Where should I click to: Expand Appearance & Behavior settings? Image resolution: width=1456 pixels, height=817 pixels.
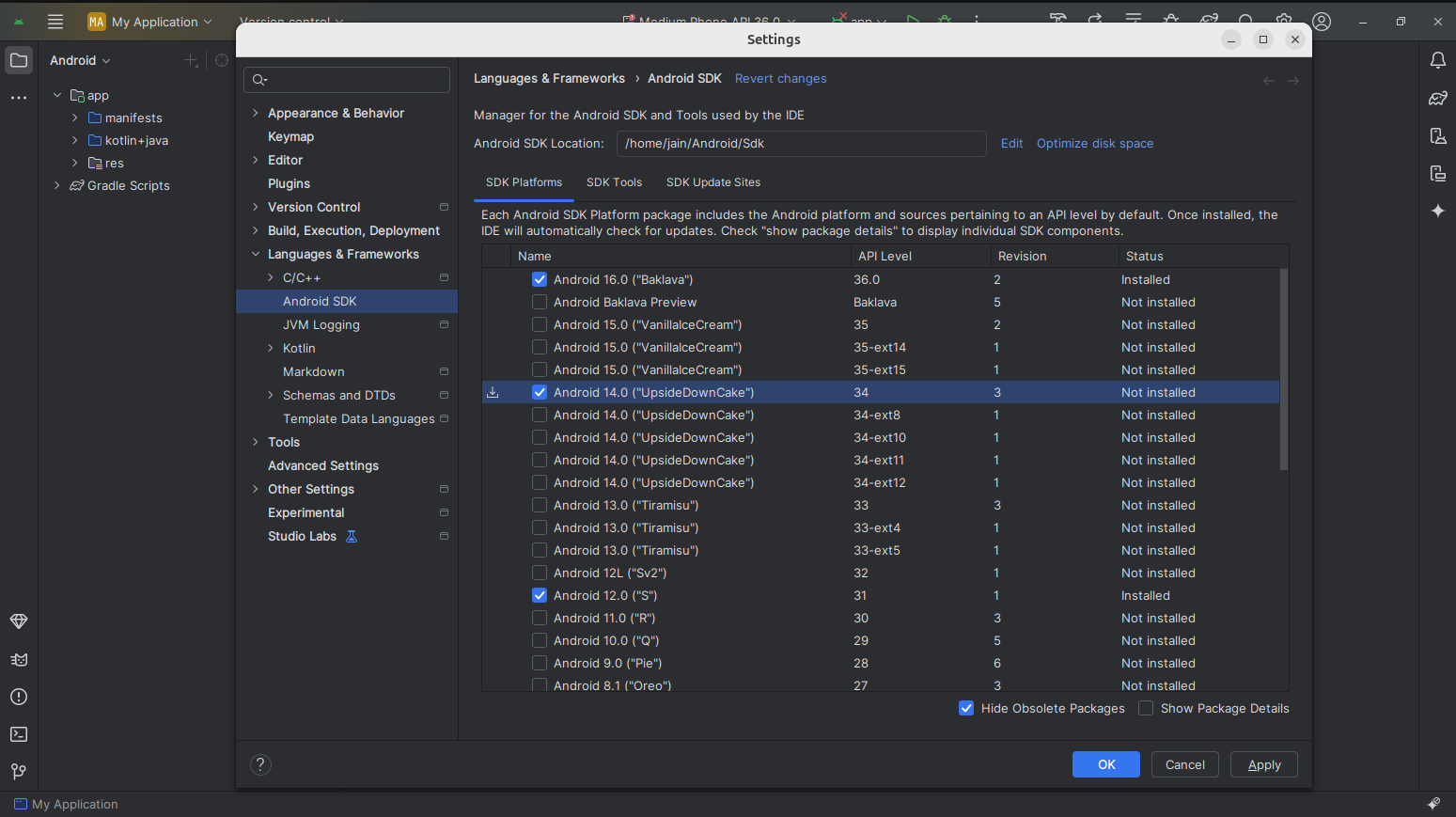pos(255,113)
